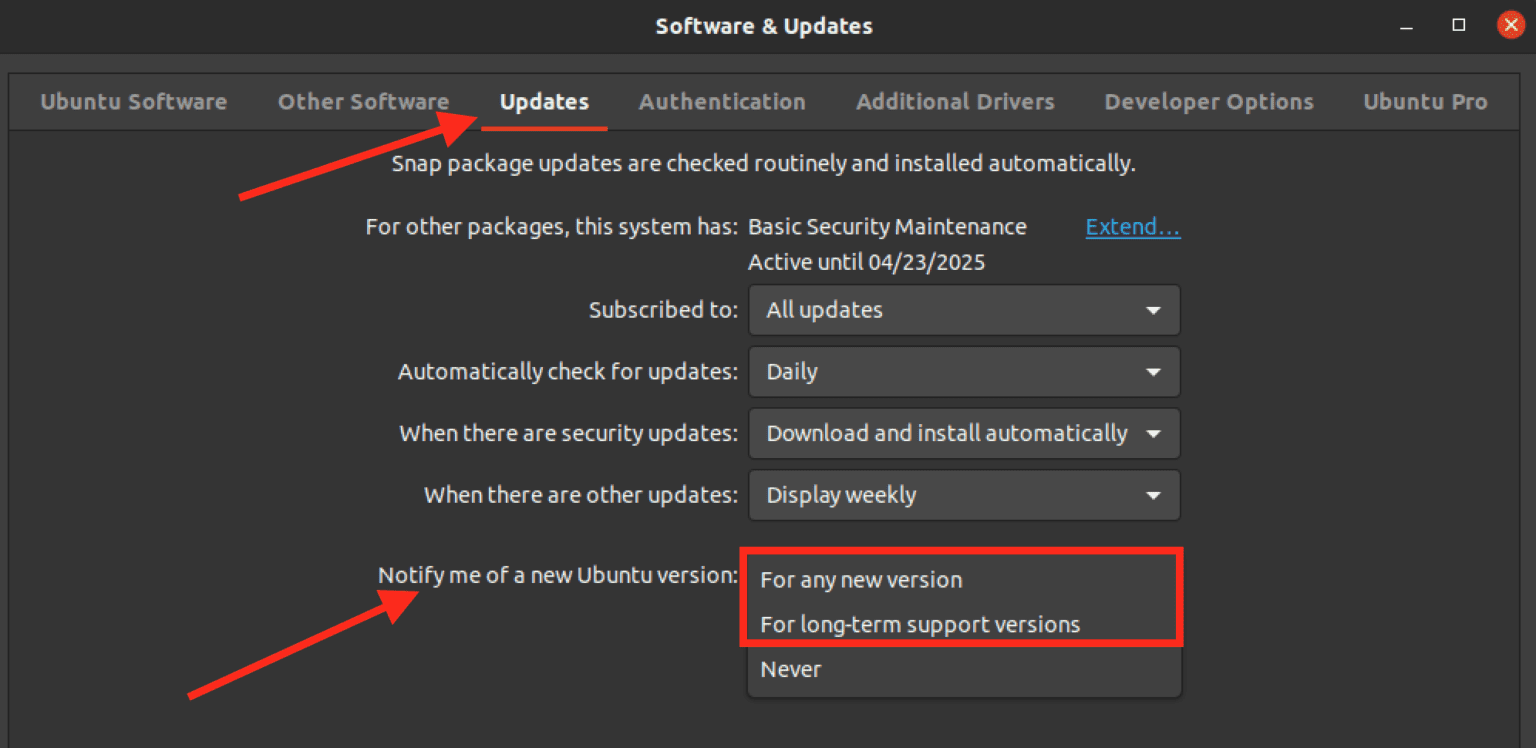Open the Authentication tab

pos(722,101)
